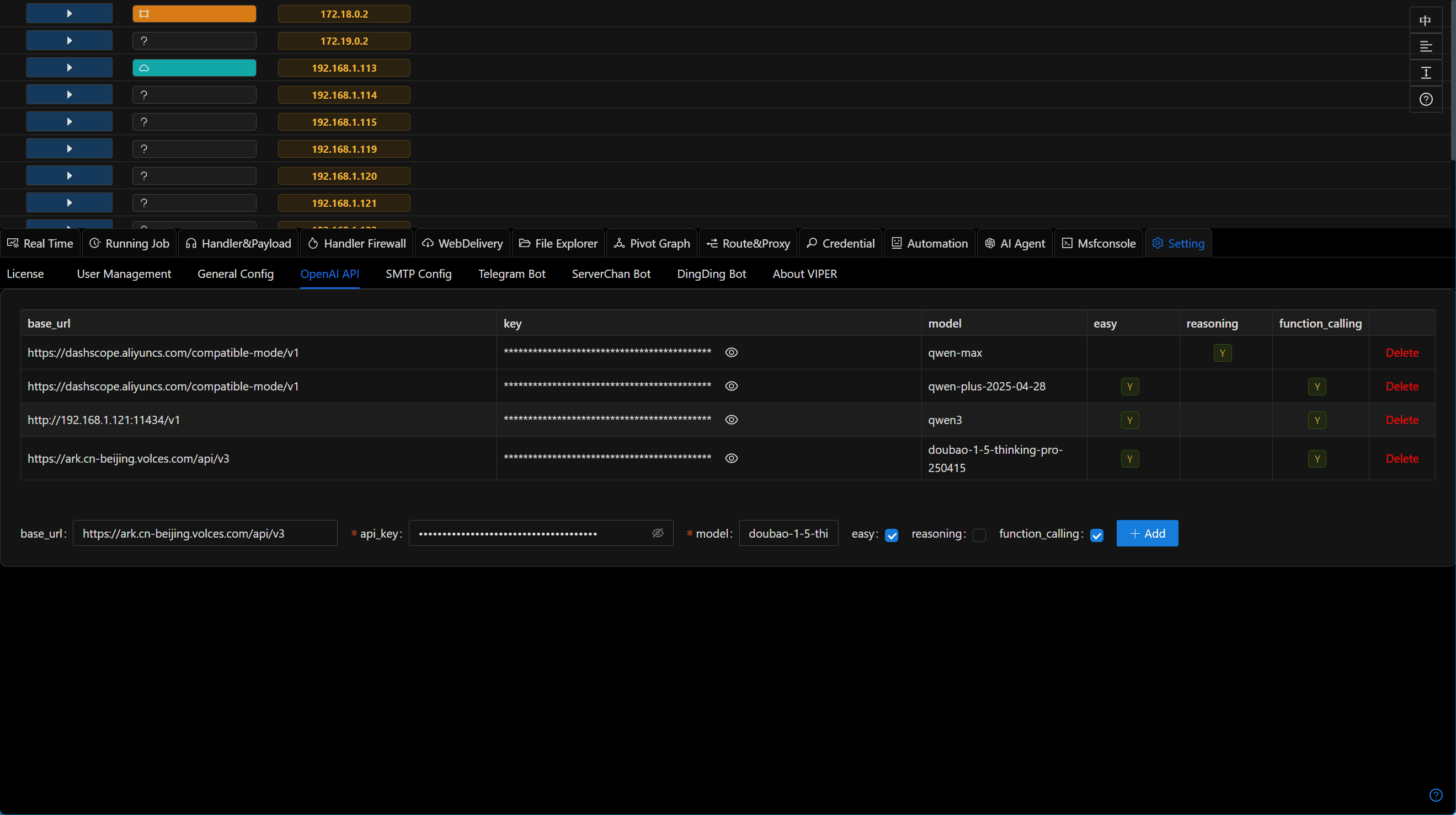Click the orange OS tag for 172.18.0.2
Viewport: 1456px width, 815px height.
coord(194,14)
